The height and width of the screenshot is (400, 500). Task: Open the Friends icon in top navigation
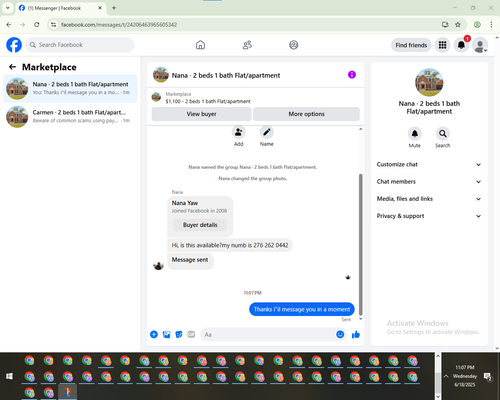coord(247,45)
